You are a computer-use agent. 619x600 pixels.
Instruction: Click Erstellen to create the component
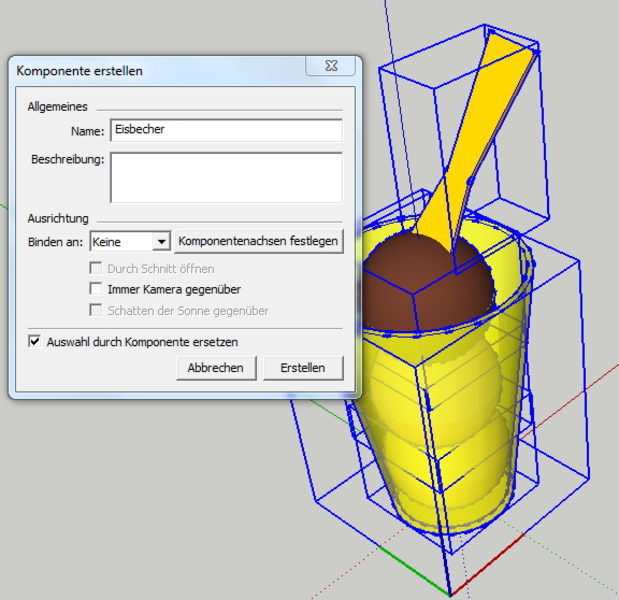(303, 368)
